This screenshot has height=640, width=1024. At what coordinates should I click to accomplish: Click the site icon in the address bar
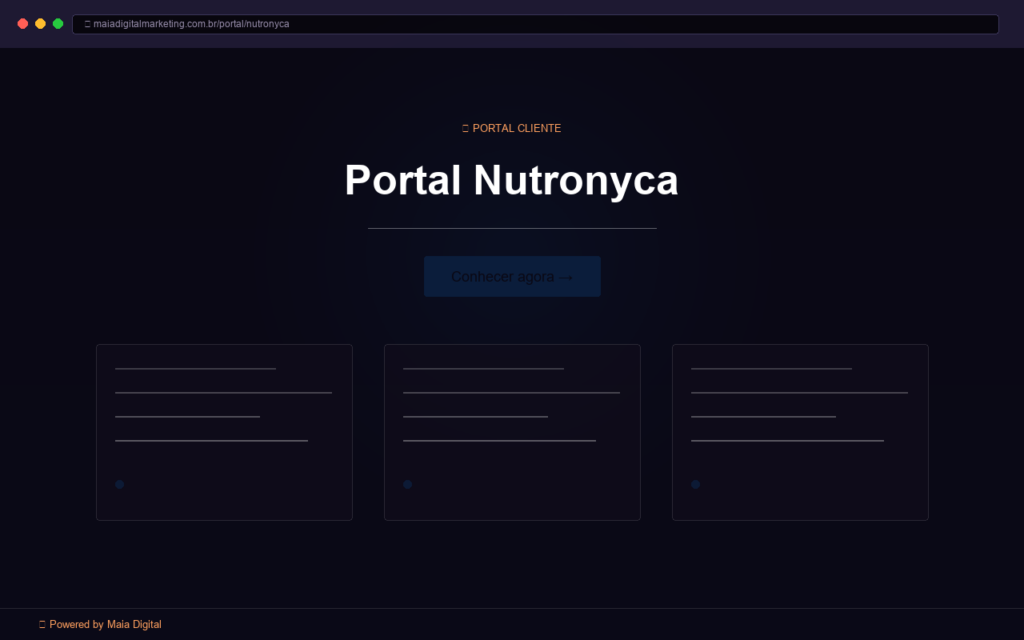[x=87, y=24]
